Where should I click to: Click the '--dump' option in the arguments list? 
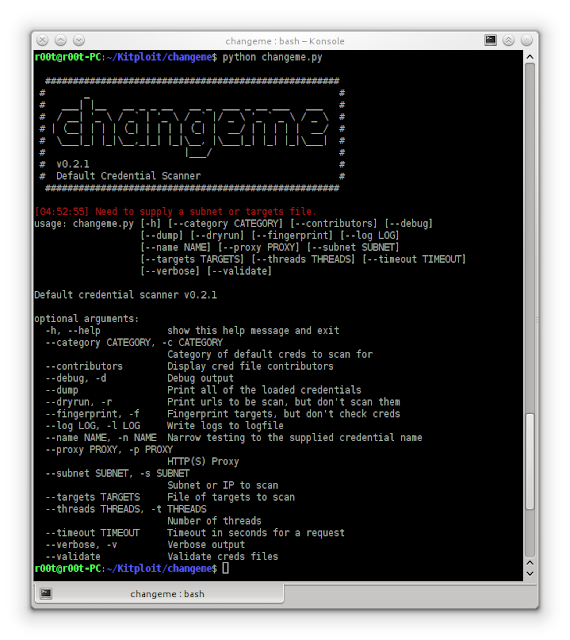tap(62, 390)
